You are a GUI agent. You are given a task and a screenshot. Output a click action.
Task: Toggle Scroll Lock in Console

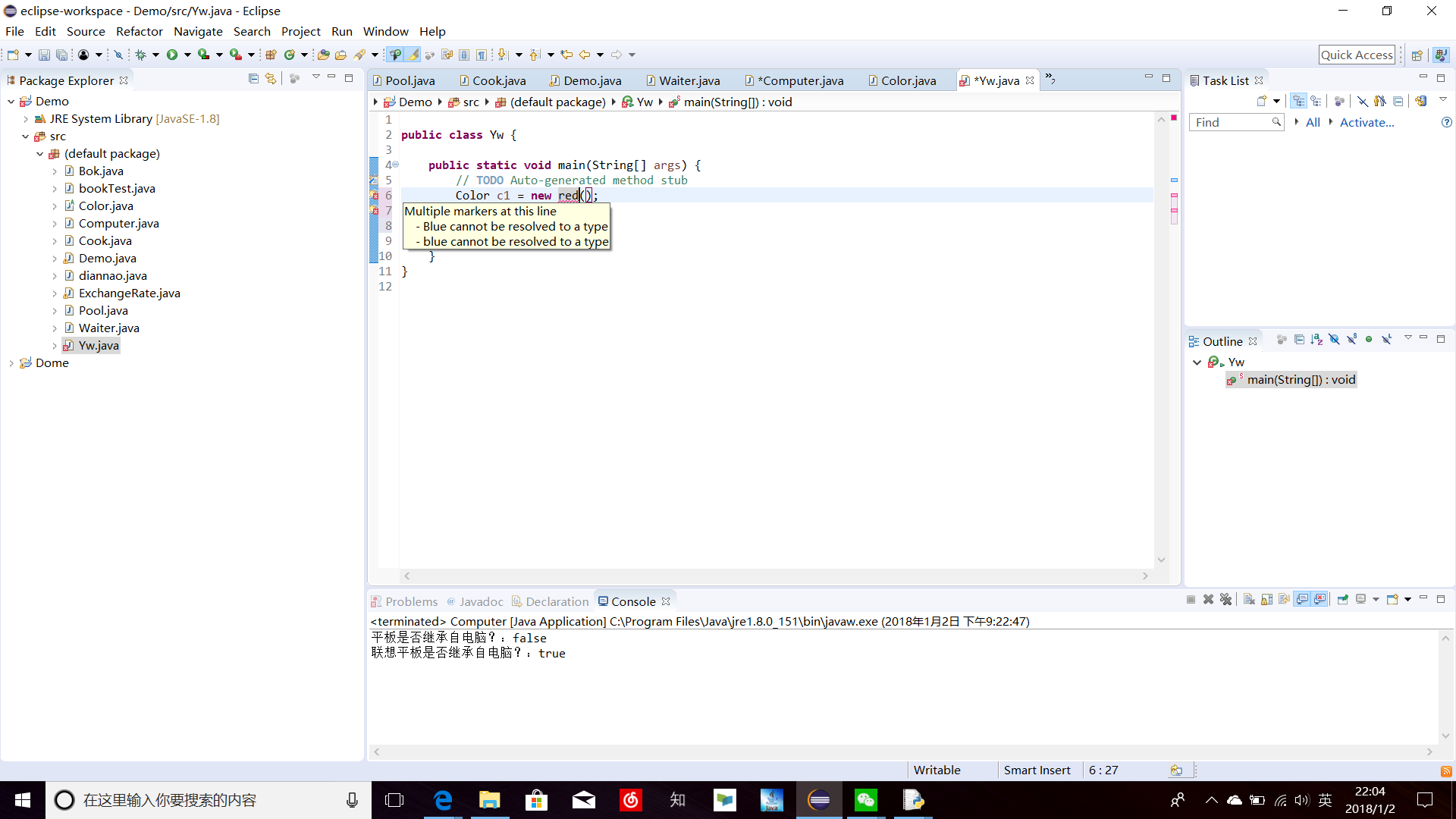(x=1266, y=600)
